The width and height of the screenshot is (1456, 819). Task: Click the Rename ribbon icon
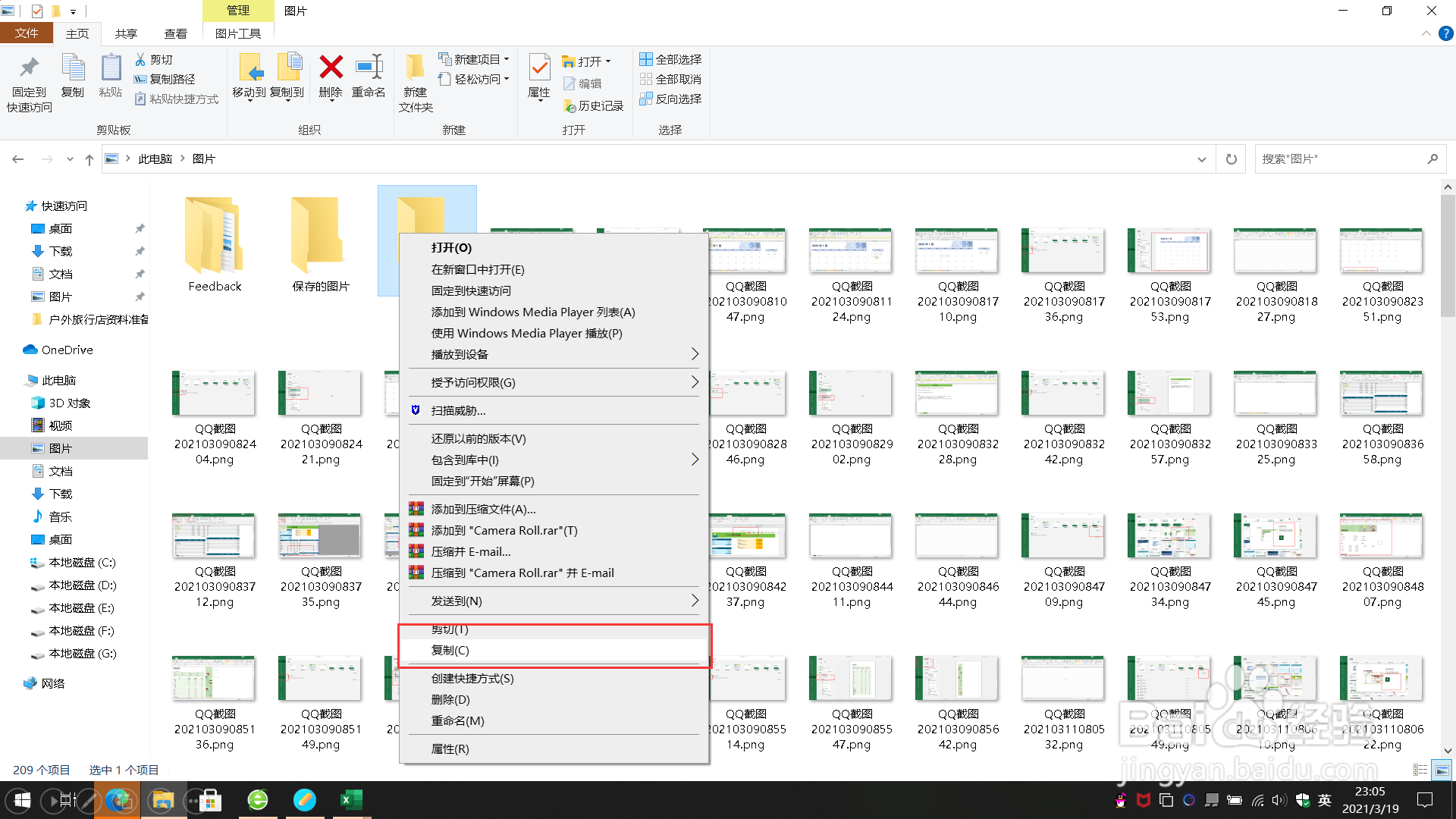tap(369, 68)
